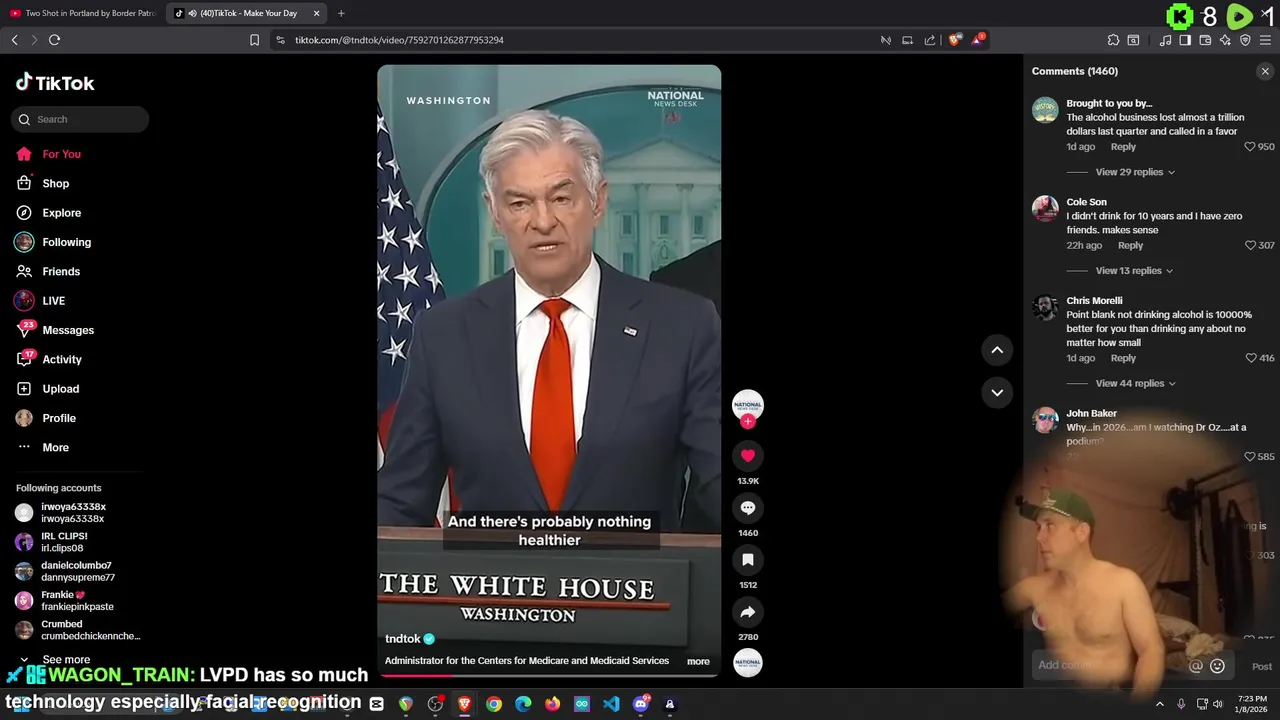Click the TikTok search field
The width and height of the screenshot is (1280, 720).
80,119
